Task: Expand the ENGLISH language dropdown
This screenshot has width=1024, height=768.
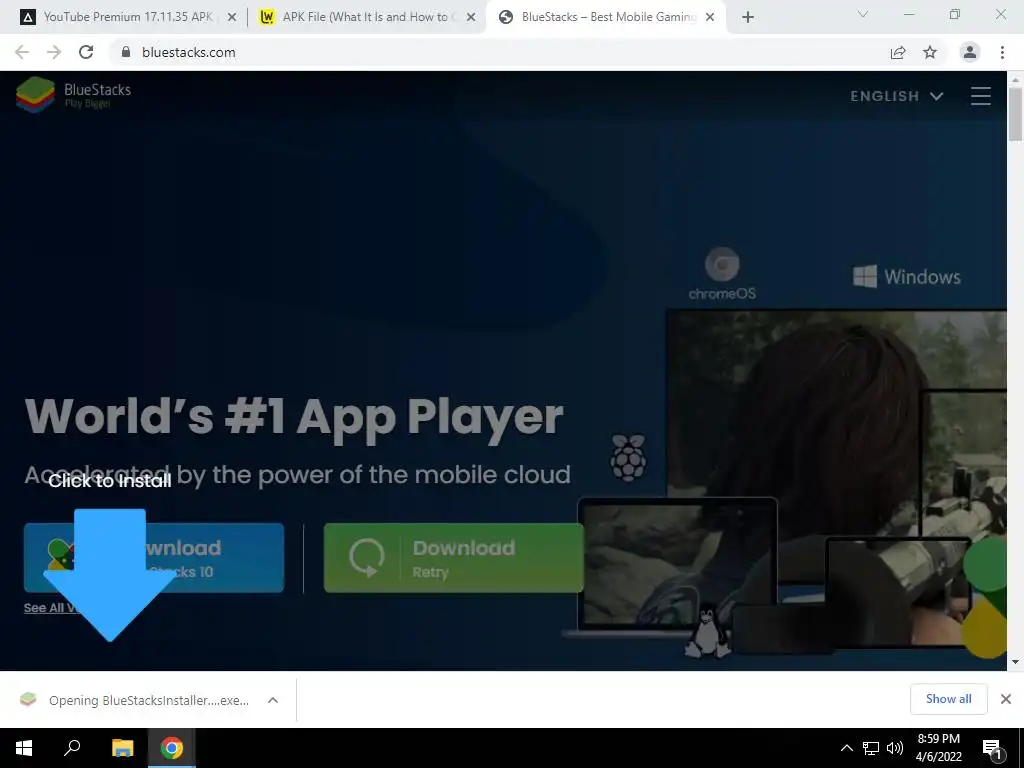Action: [x=897, y=96]
